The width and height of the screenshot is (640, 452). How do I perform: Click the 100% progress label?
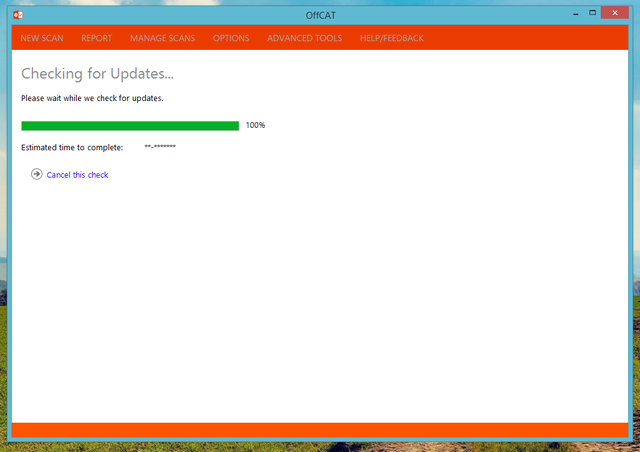coord(255,126)
